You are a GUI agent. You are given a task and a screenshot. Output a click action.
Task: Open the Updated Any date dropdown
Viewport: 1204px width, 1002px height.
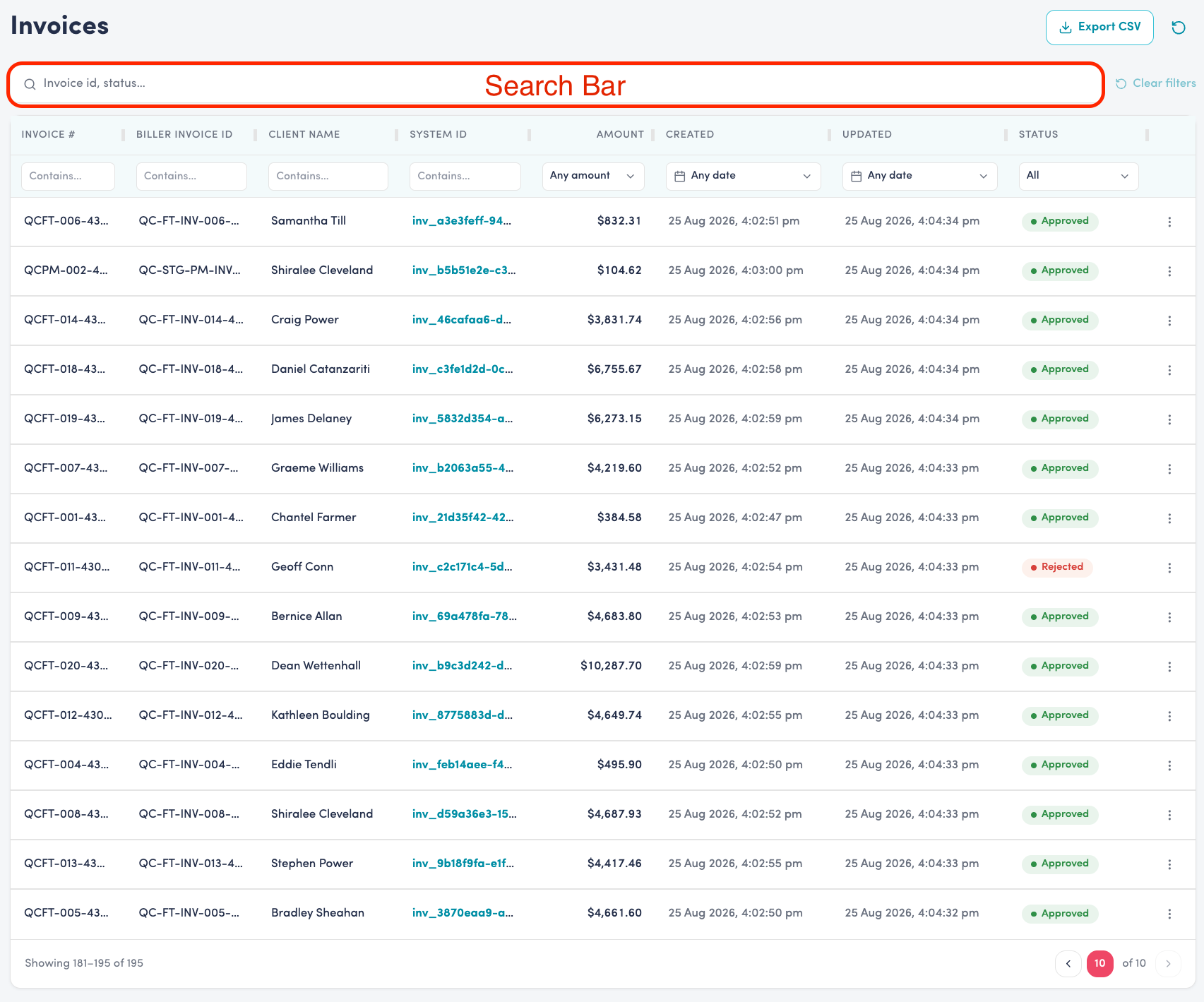tap(919, 176)
